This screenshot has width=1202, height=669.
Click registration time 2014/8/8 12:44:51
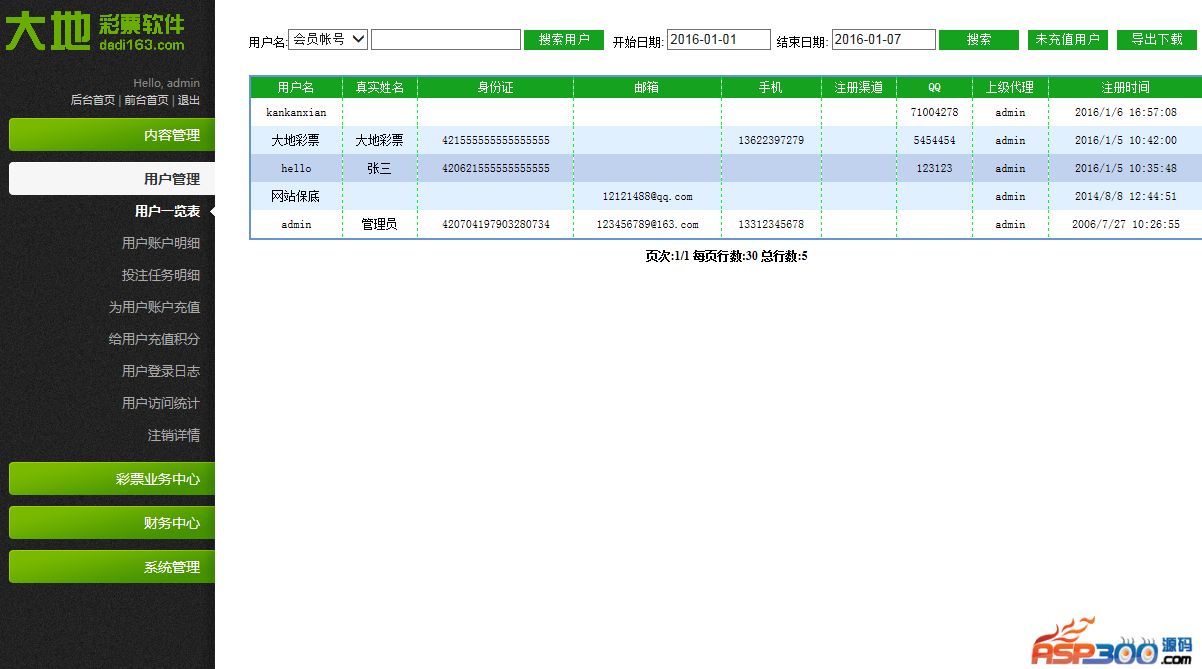coord(1126,197)
